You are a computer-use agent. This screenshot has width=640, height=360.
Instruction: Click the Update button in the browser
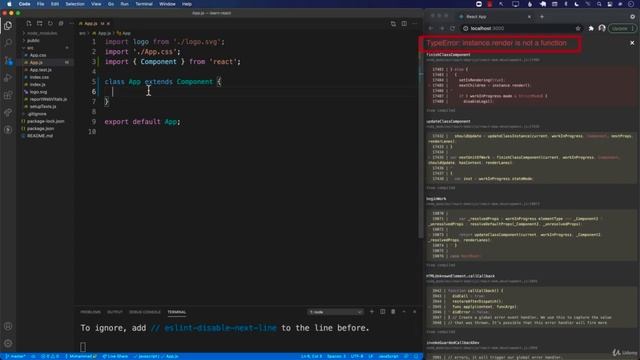point(622,28)
